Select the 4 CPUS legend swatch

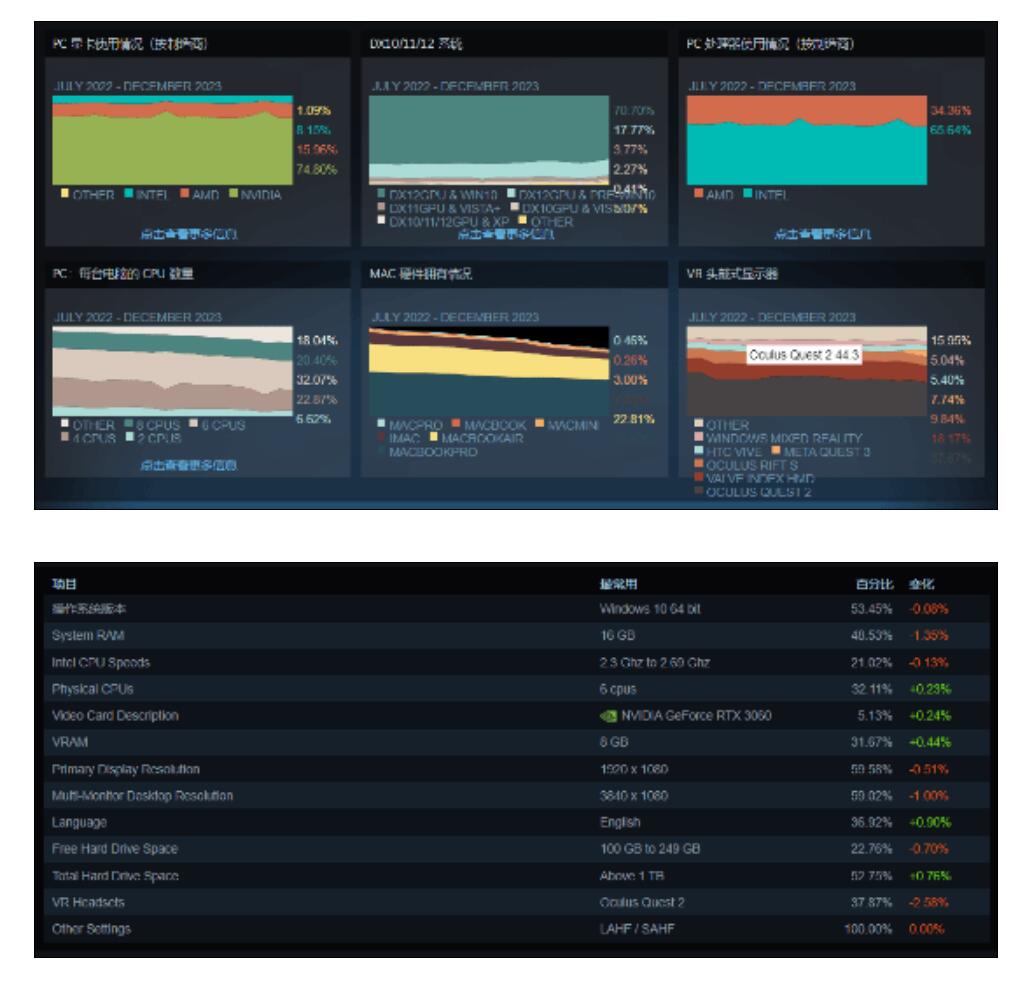pos(65,436)
